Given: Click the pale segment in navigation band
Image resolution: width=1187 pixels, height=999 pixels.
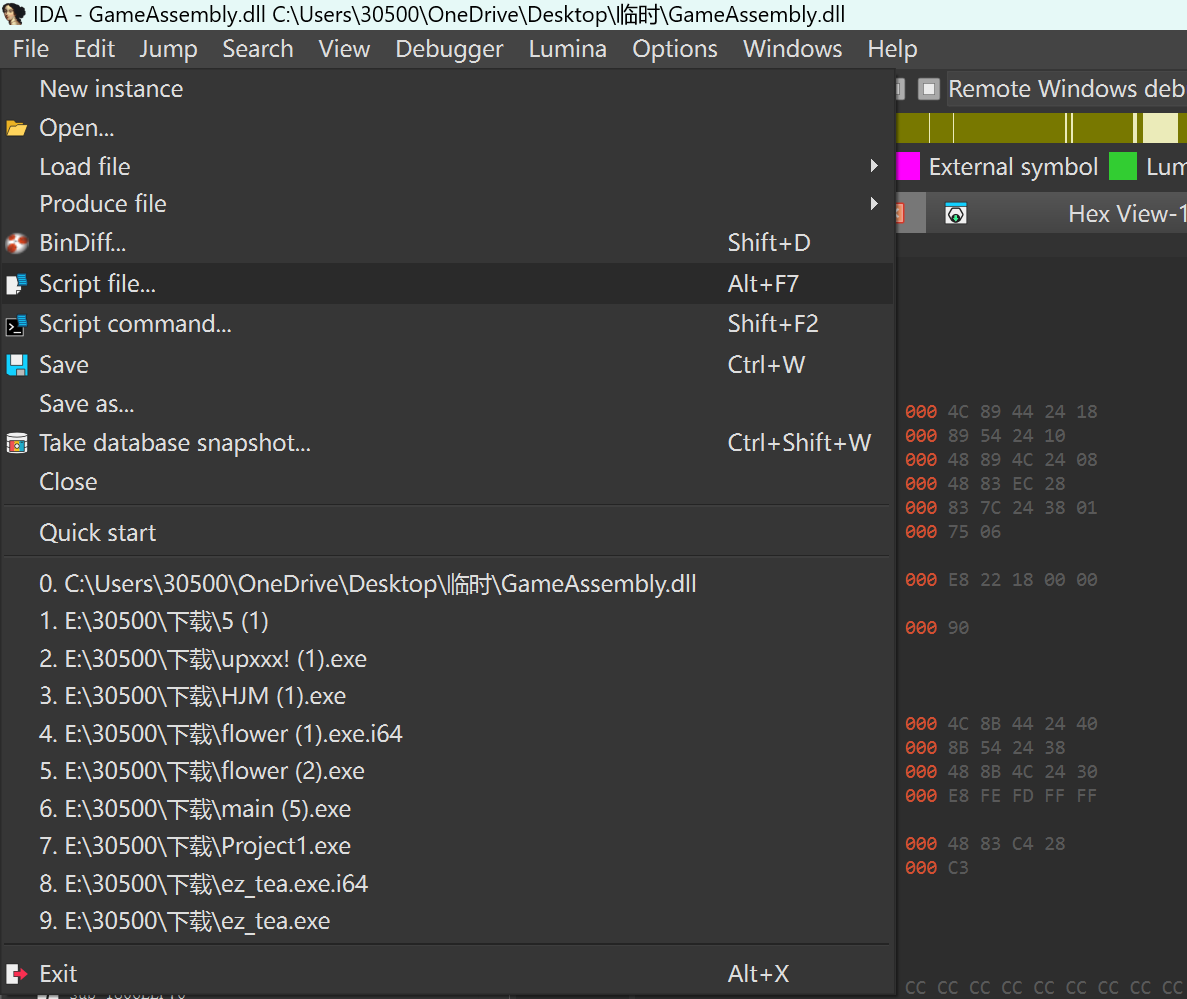Looking at the screenshot, I should (1161, 128).
